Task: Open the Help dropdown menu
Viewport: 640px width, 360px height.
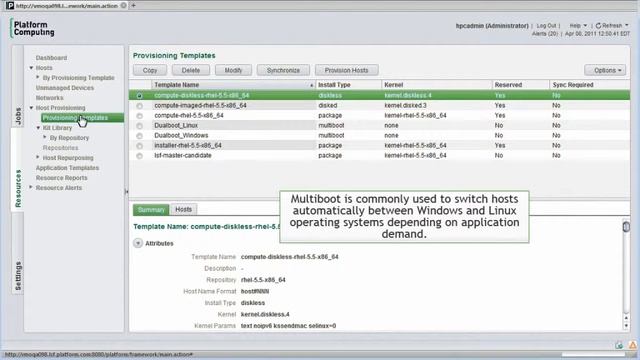Action: coord(578,26)
